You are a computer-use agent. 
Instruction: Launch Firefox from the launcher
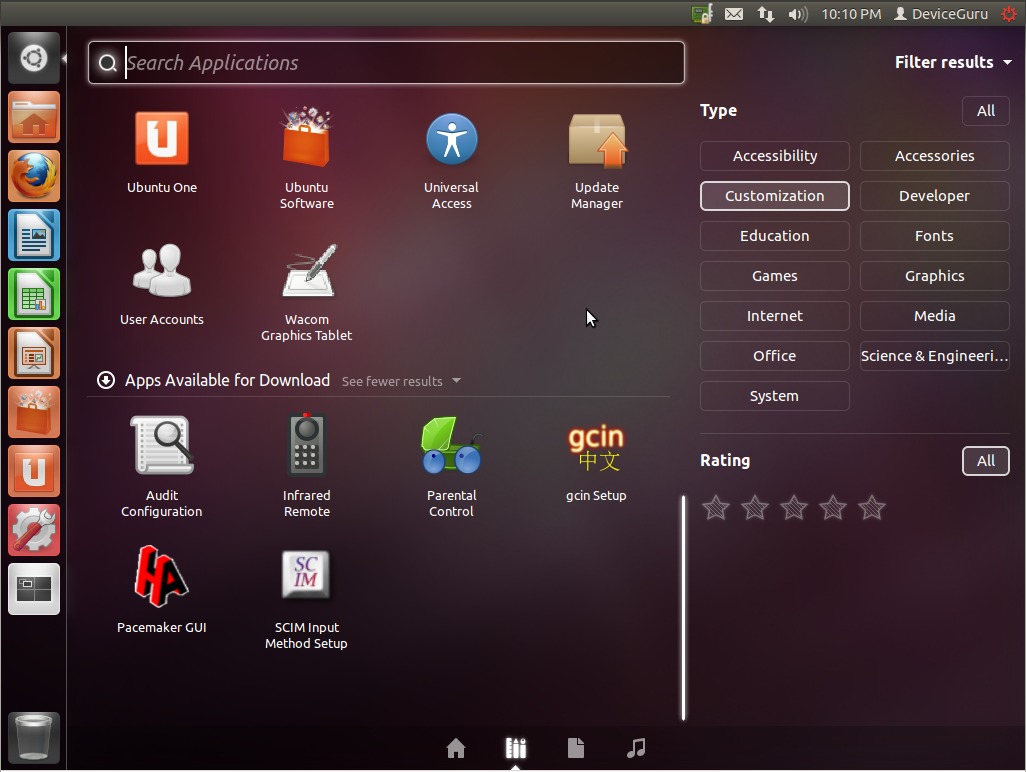tap(34, 176)
